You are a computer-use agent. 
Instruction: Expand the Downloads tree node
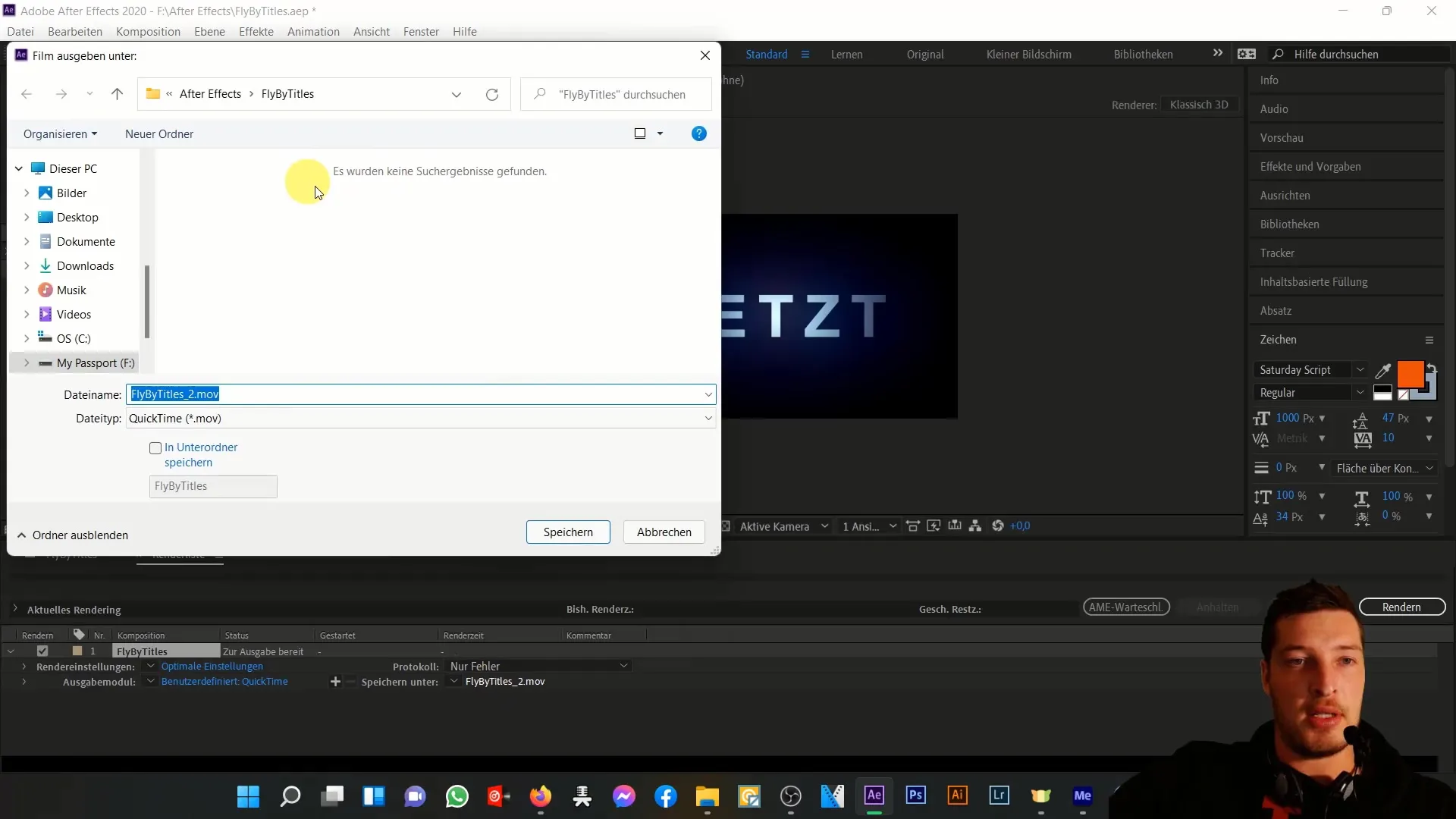tap(27, 266)
